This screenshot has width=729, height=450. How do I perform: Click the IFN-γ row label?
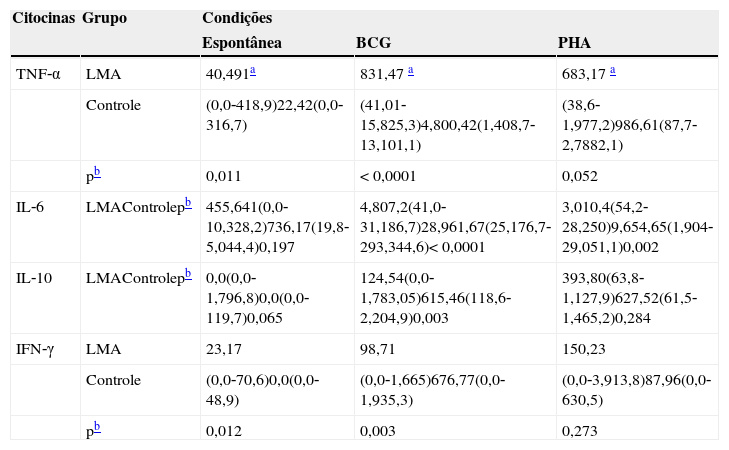36,349
